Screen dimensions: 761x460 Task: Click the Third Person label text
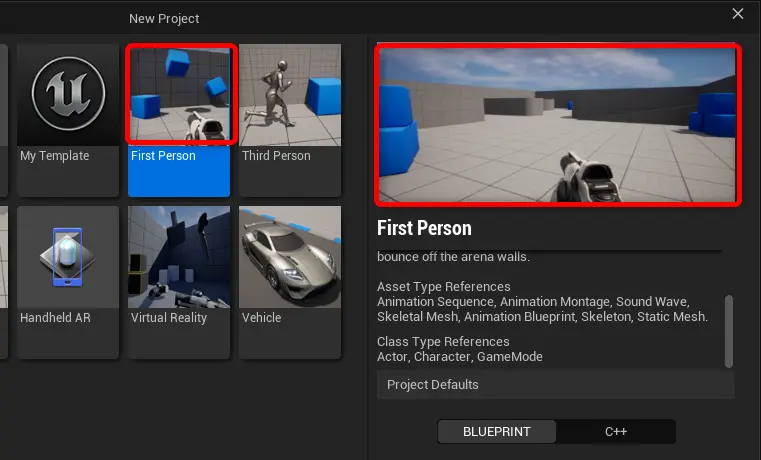[x=276, y=156]
